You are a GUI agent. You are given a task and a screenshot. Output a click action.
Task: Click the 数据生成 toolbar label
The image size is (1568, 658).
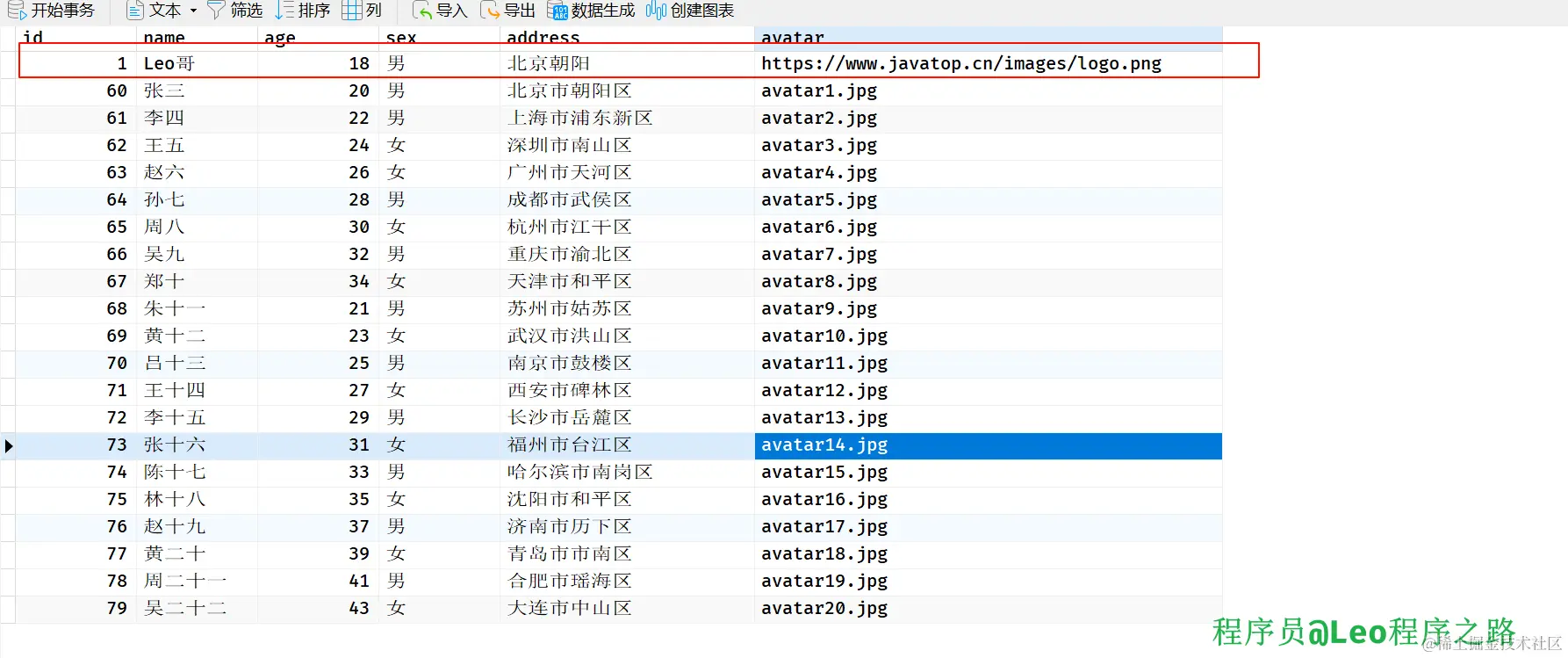tap(603, 11)
